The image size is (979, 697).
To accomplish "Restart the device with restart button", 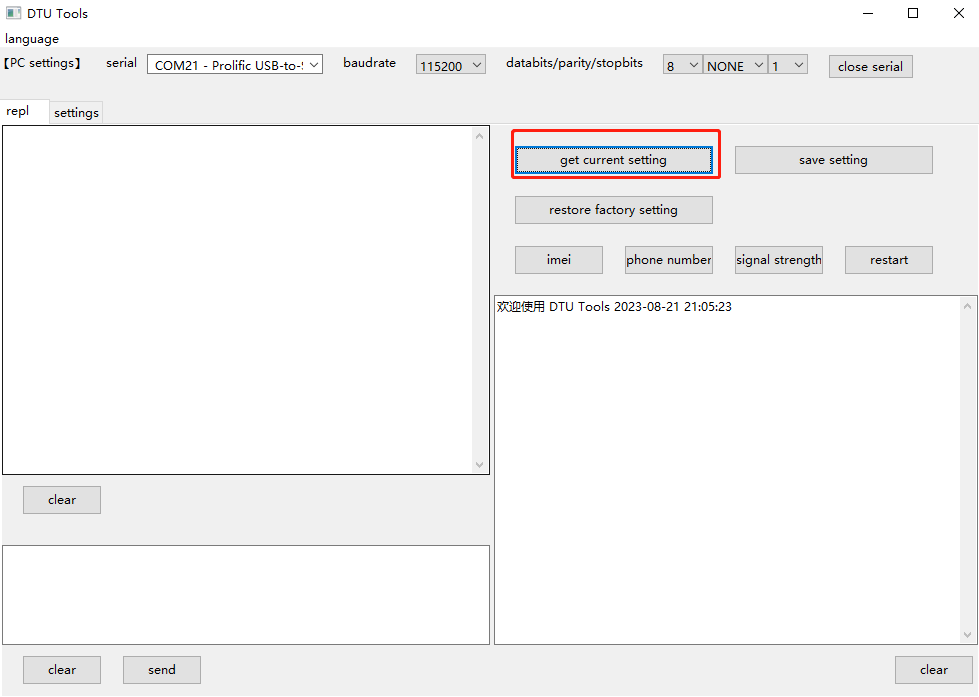I will [888, 260].
